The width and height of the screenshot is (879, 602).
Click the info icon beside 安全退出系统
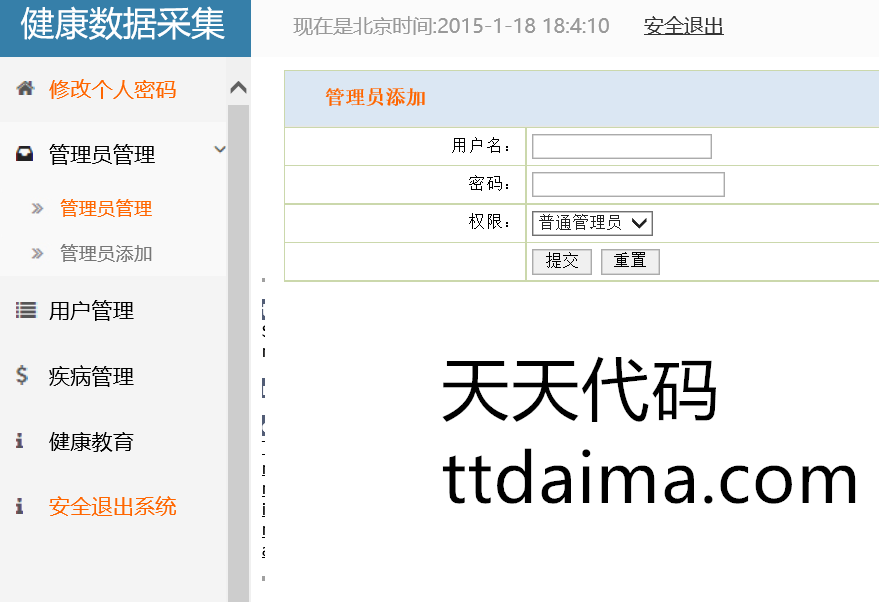(20, 506)
